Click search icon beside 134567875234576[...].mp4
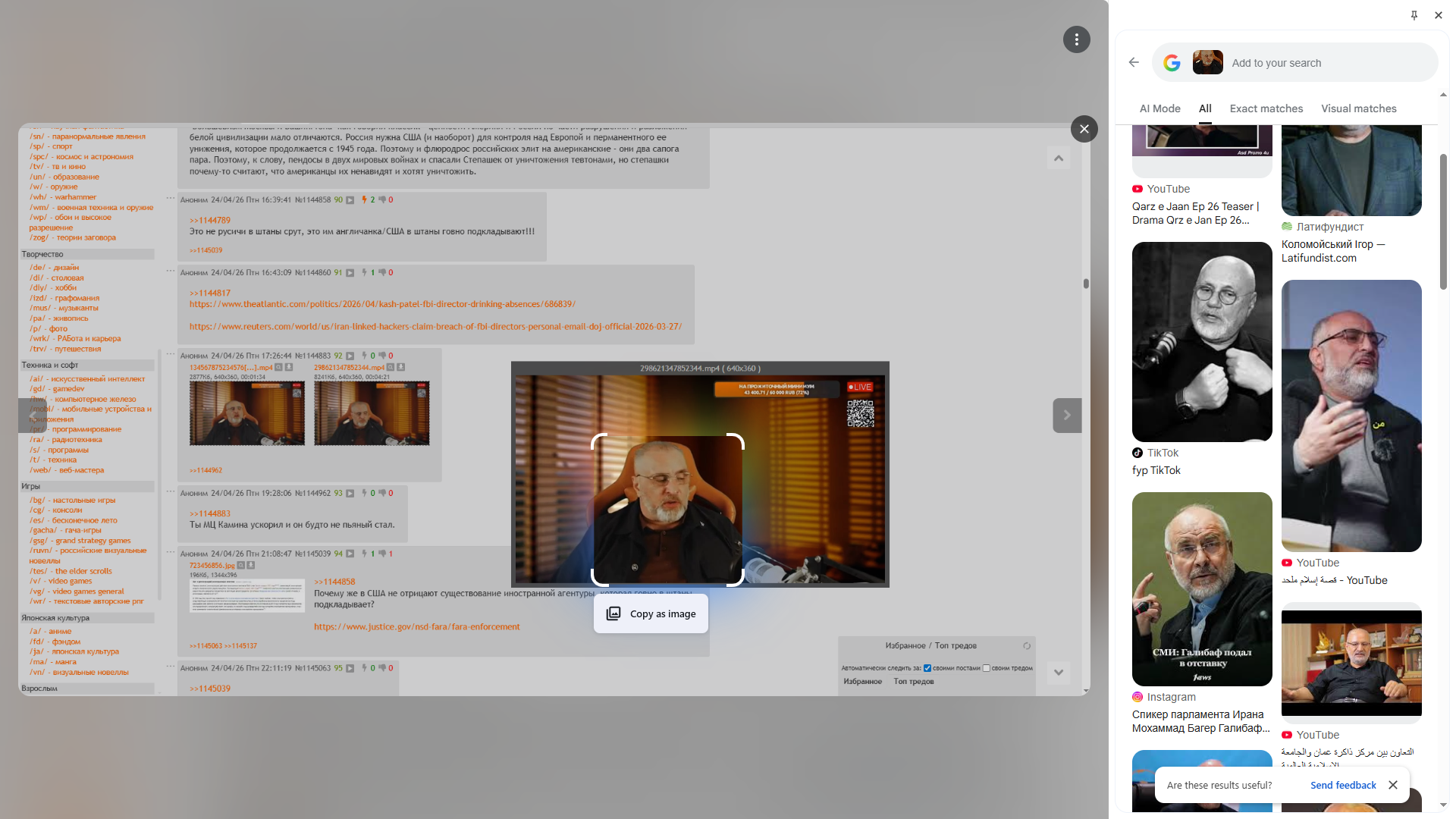Image resolution: width=1456 pixels, height=819 pixels. click(x=278, y=367)
